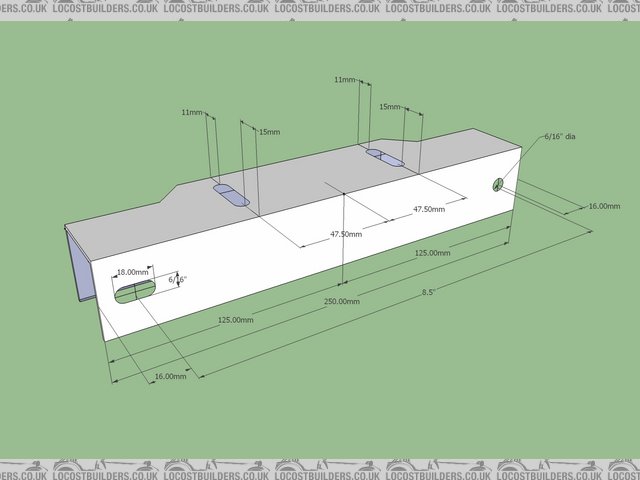Click the 125.00mm dimension on the left half

[x=234, y=320]
